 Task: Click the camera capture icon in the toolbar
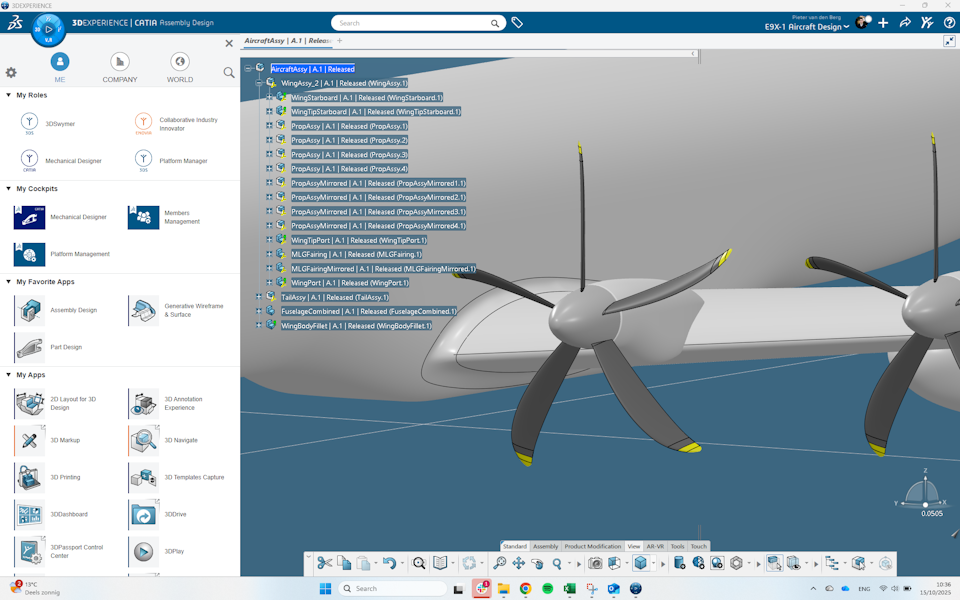point(596,563)
